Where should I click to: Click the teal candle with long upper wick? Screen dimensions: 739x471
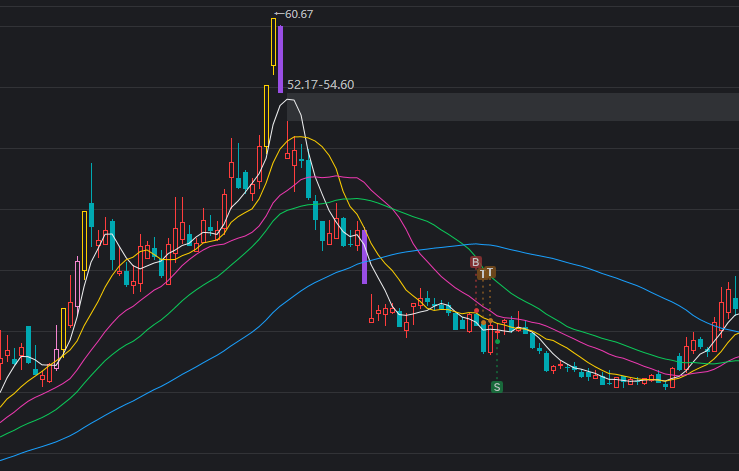tap(91, 214)
